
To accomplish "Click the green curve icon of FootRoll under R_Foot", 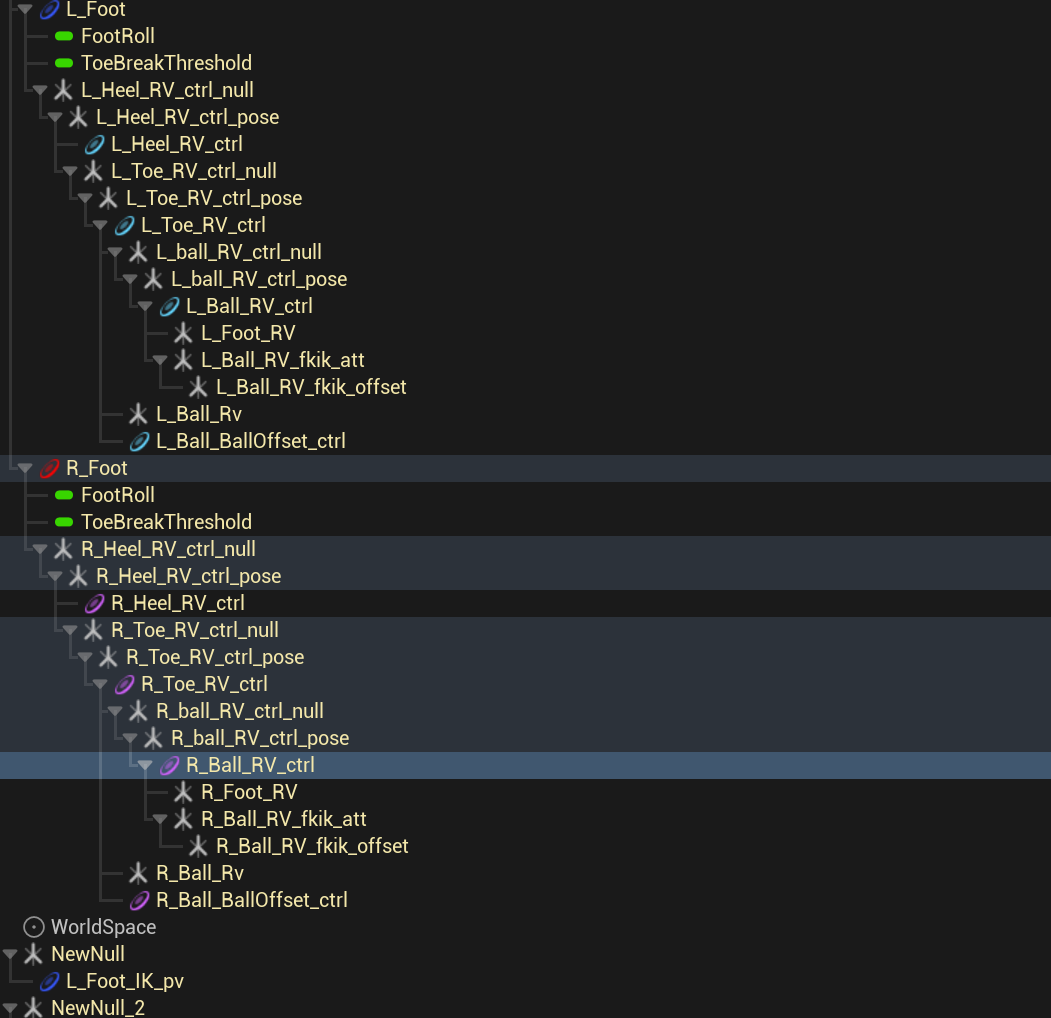I will pos(64,495).
